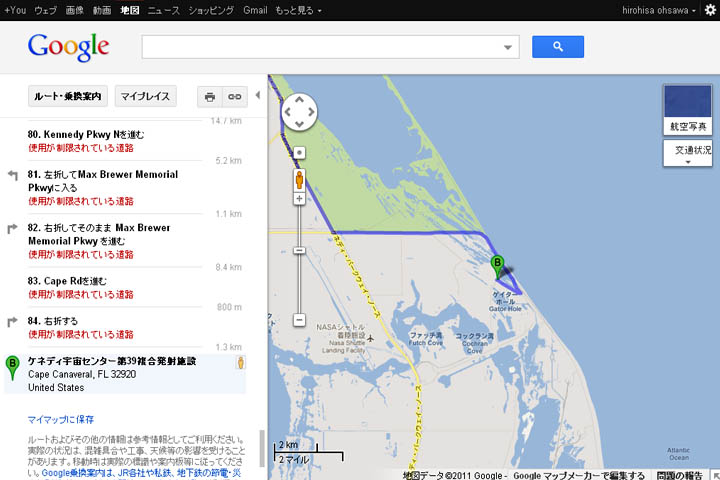Viewport: 720px width, 480px height.
Task: Click the zoom slider handle
Action: coord(299,250)
